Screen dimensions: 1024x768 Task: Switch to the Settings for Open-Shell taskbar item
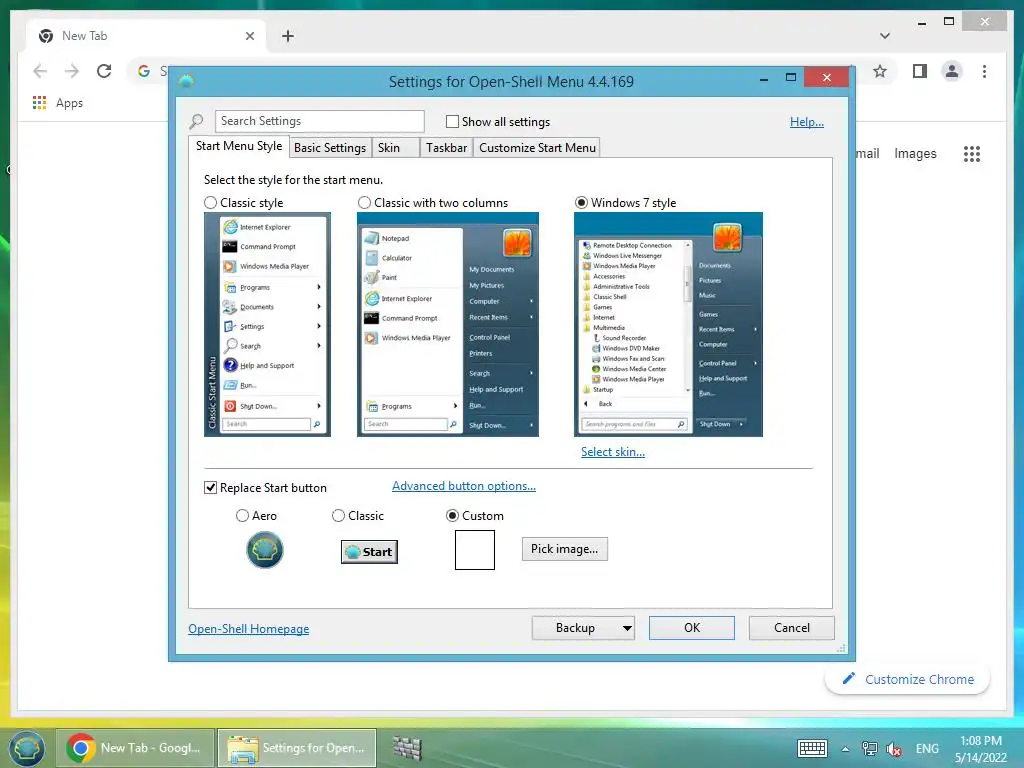(297, 748)
